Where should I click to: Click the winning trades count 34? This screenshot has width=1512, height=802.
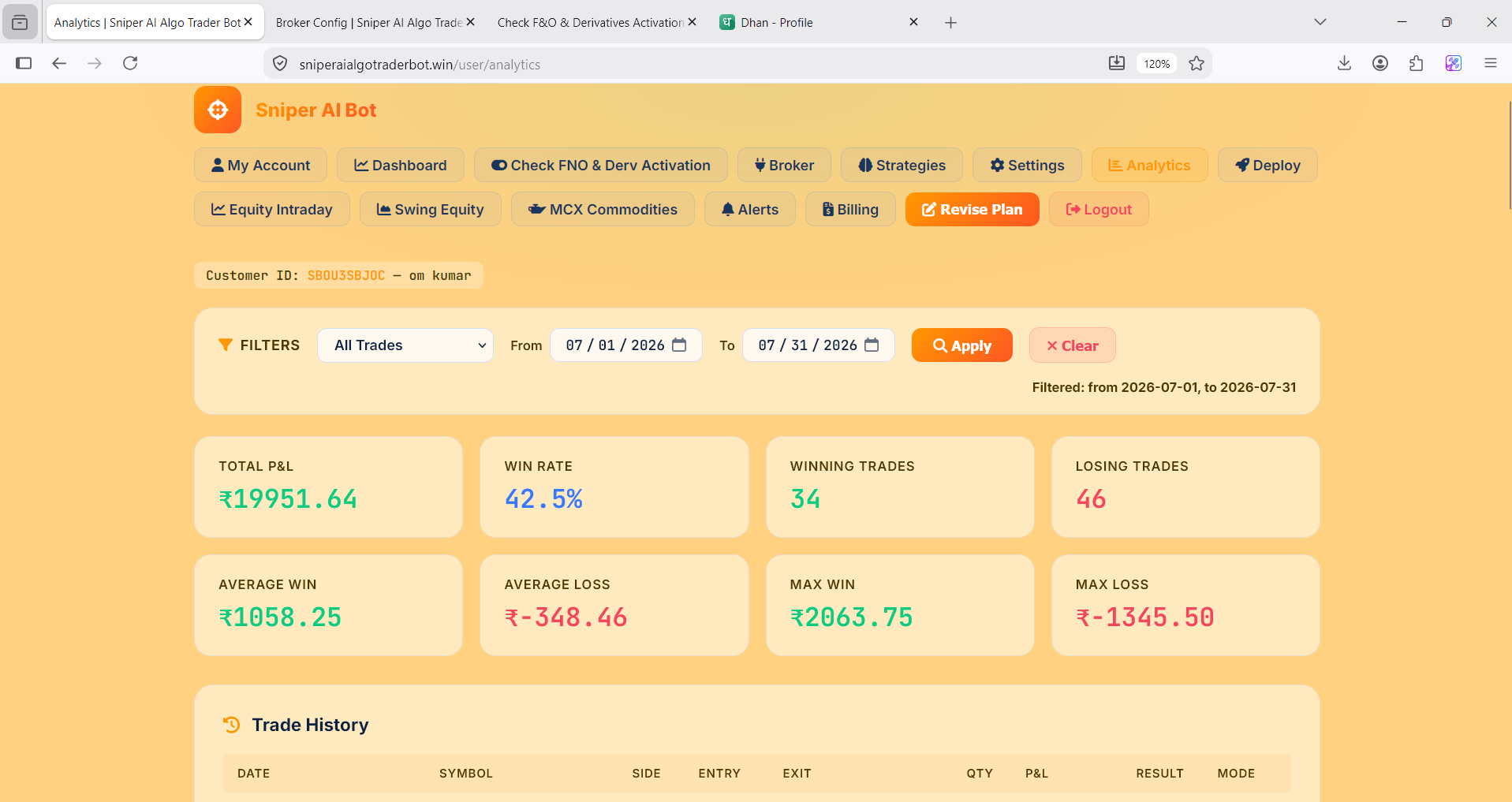pos(805,498)
